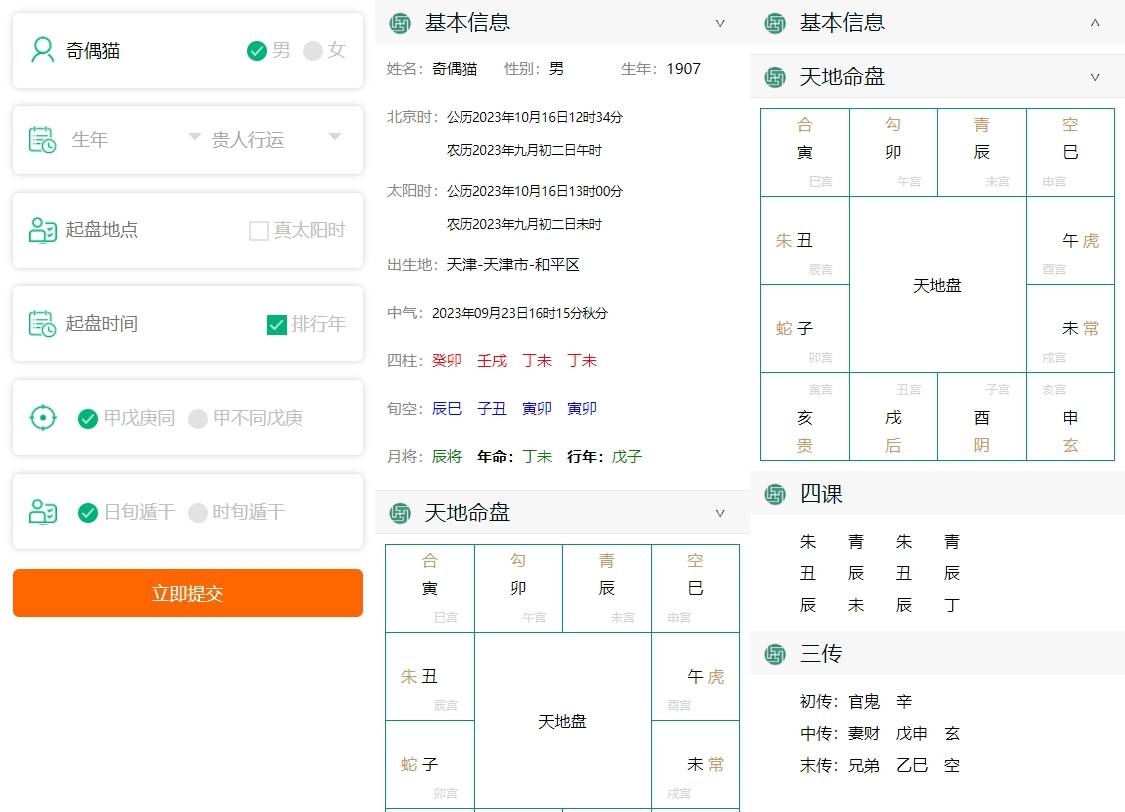The image size is (1125, 812).
Task: Click the crosshair target icon beside 甲戊庚同
Action: [42, 417]
